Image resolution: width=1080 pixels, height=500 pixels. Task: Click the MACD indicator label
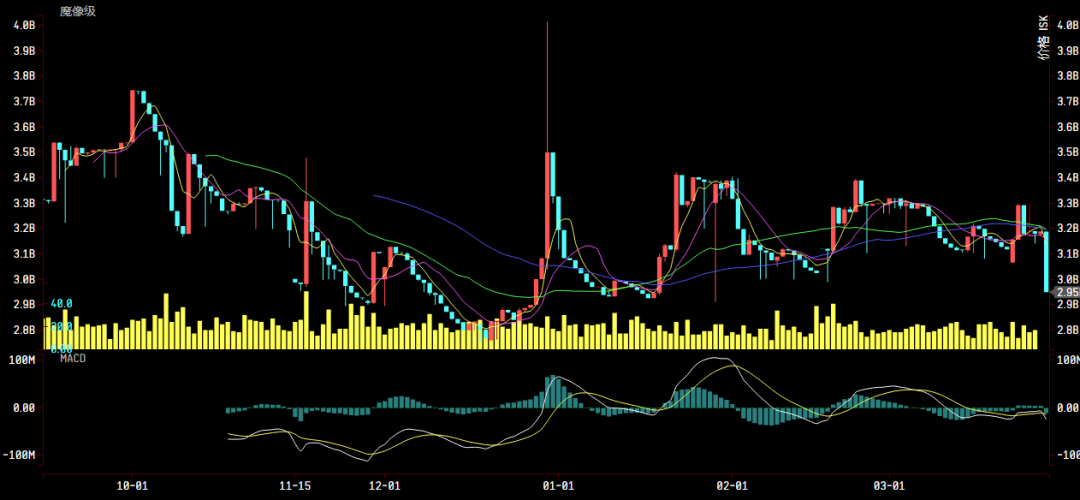pos(73,357)
